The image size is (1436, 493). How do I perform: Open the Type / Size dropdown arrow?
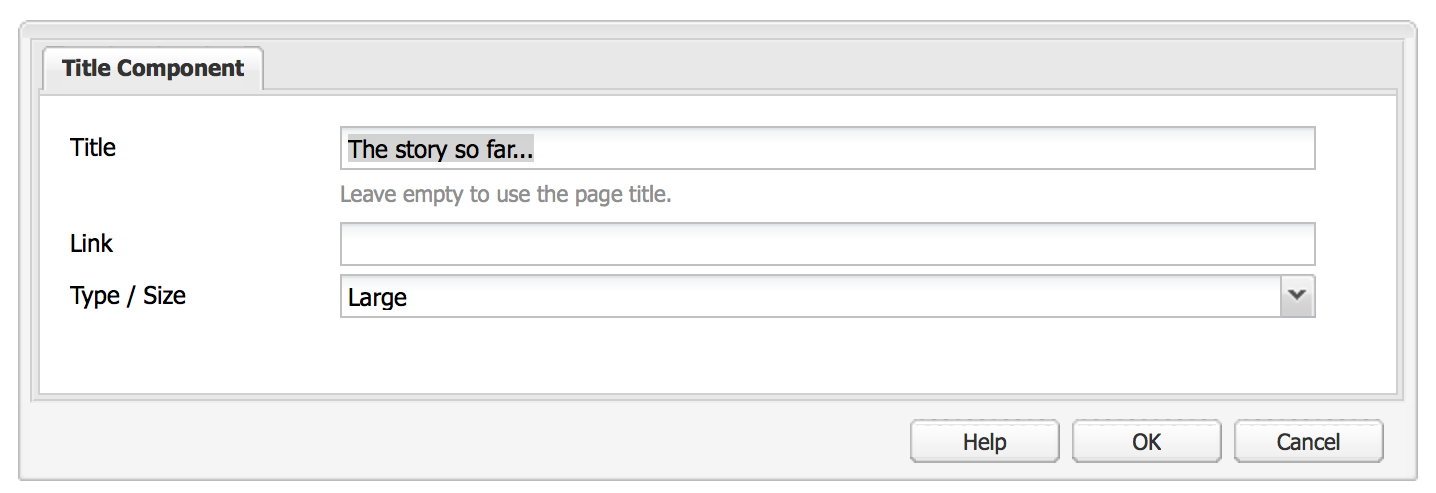(x=1297, y=296)
